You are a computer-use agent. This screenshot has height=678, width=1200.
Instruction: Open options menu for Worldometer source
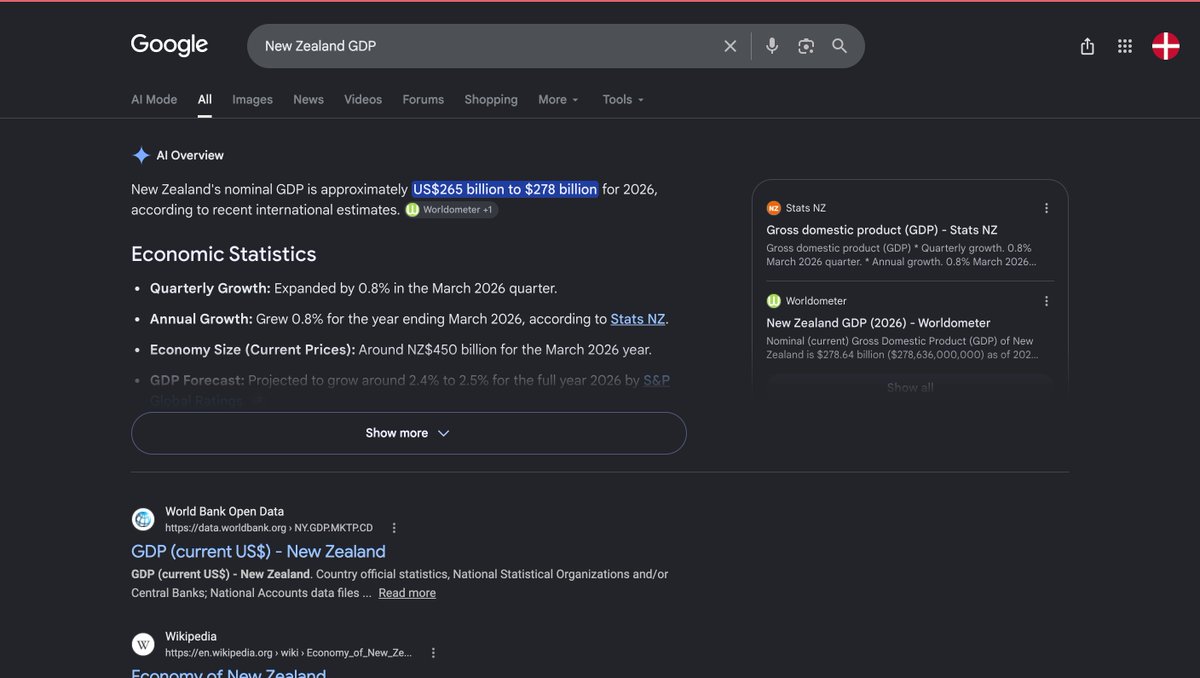(x=1047, y=301)
